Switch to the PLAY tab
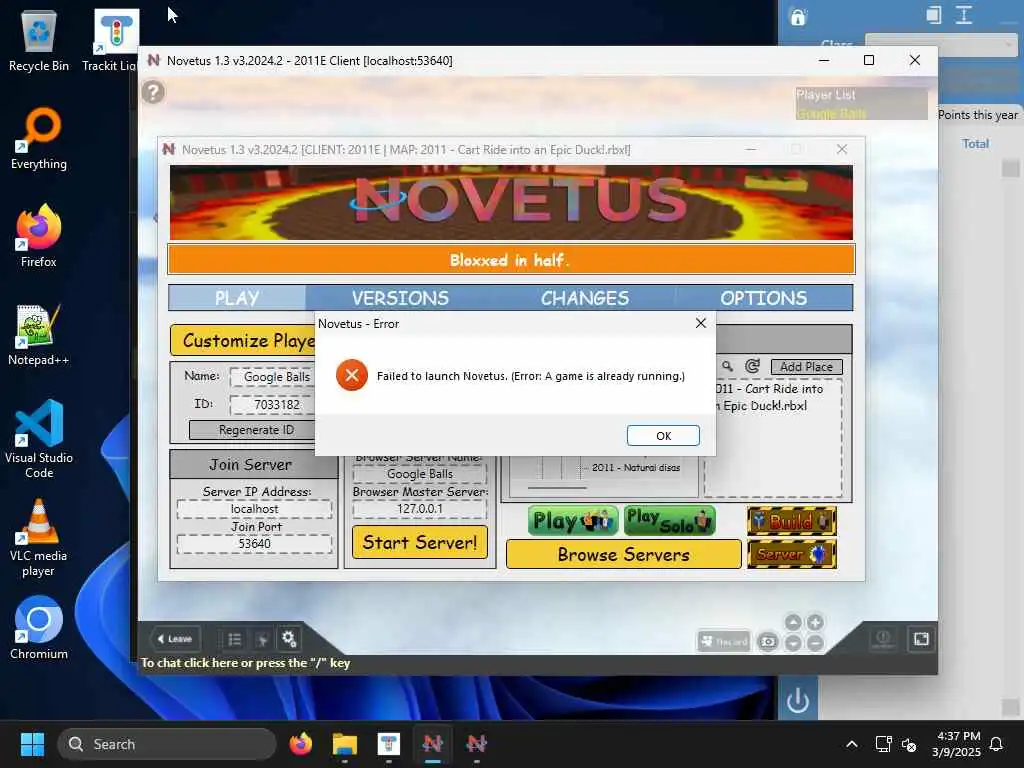 (x=237, y=298)
